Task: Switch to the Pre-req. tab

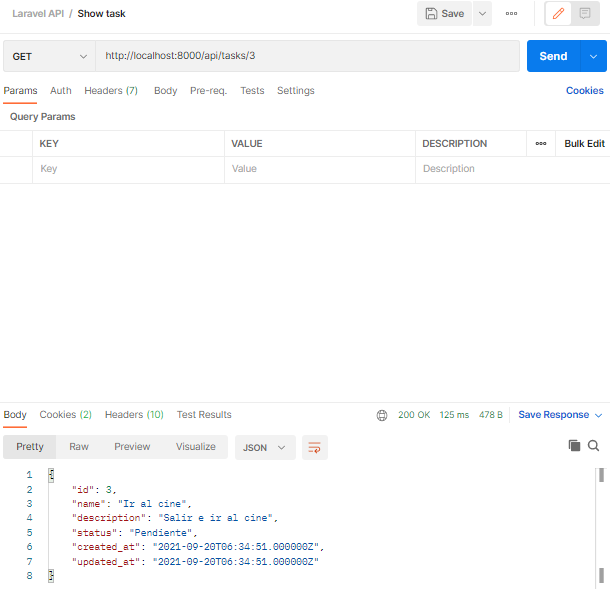Action: pos(209,91)
